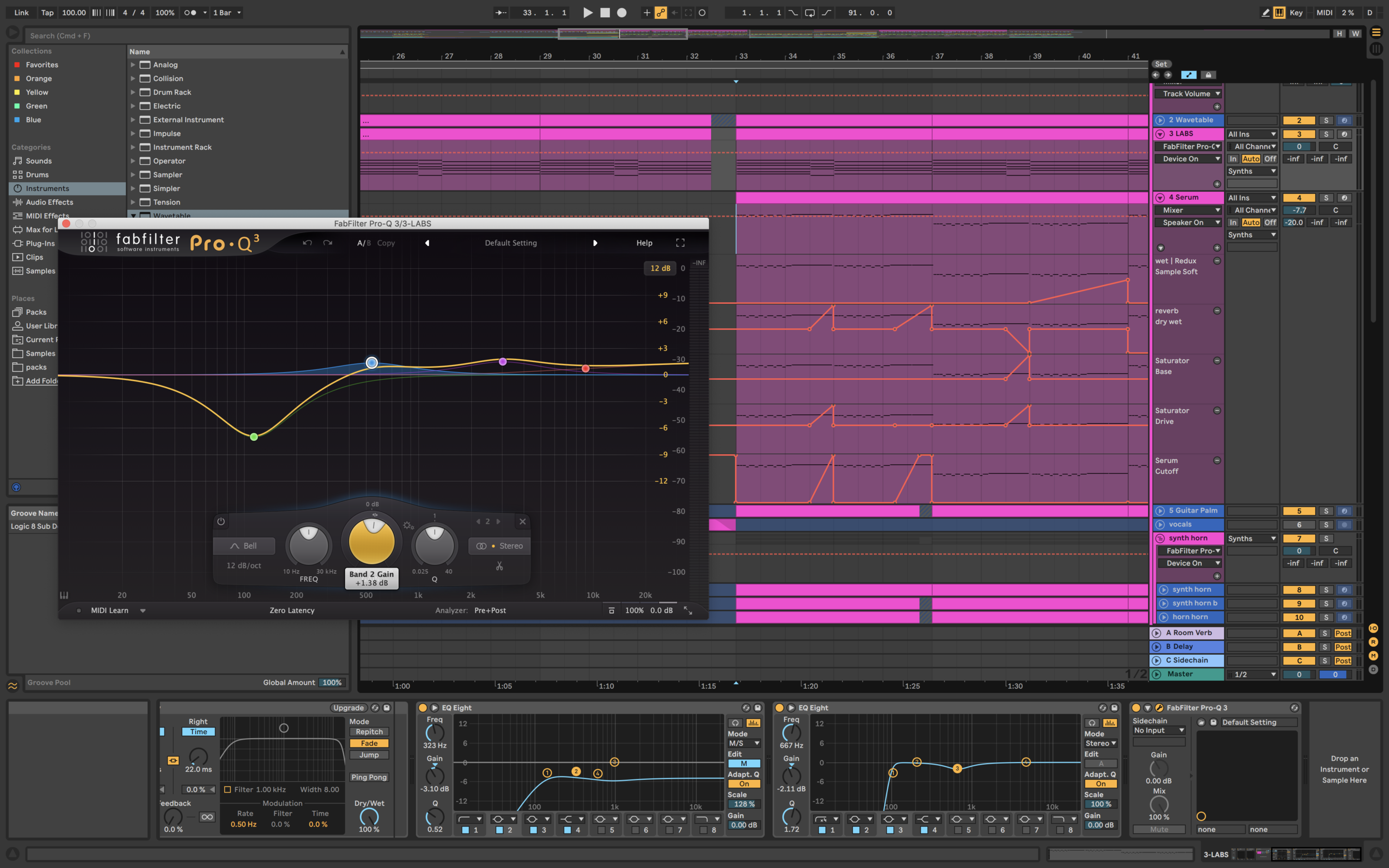
Task: Select Audio Effects in browser categories
Action: click(49, 202)
